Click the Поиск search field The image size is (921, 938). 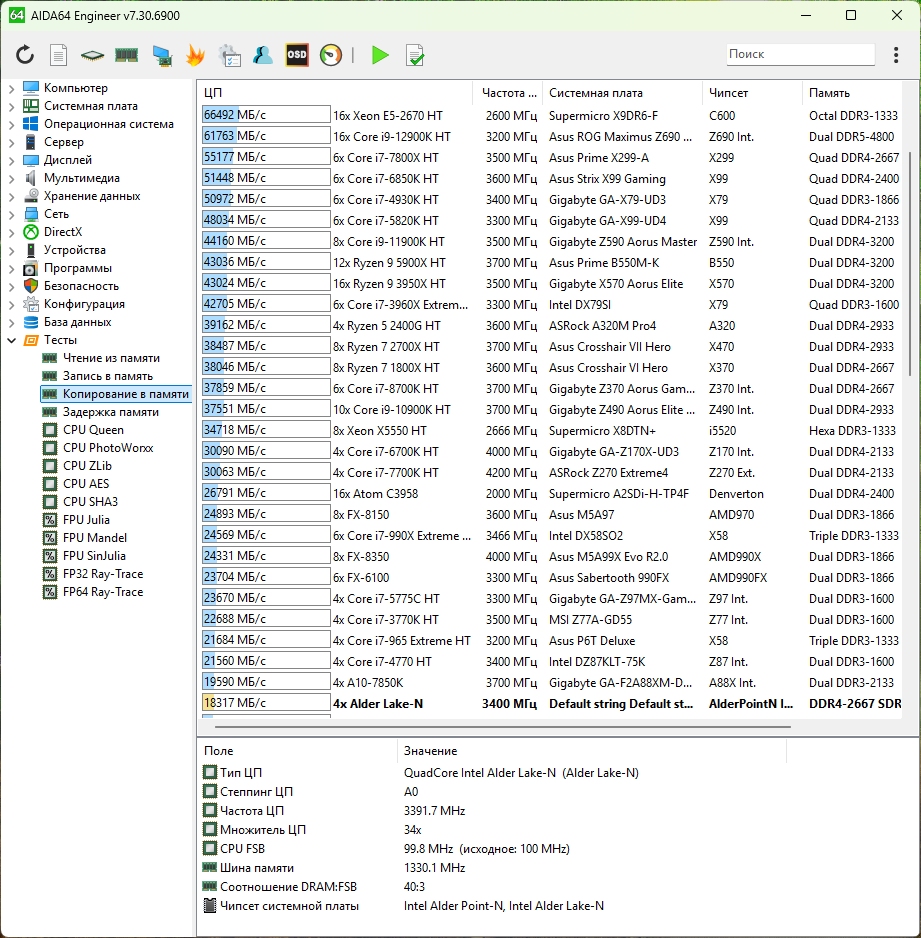click(799, 54)
